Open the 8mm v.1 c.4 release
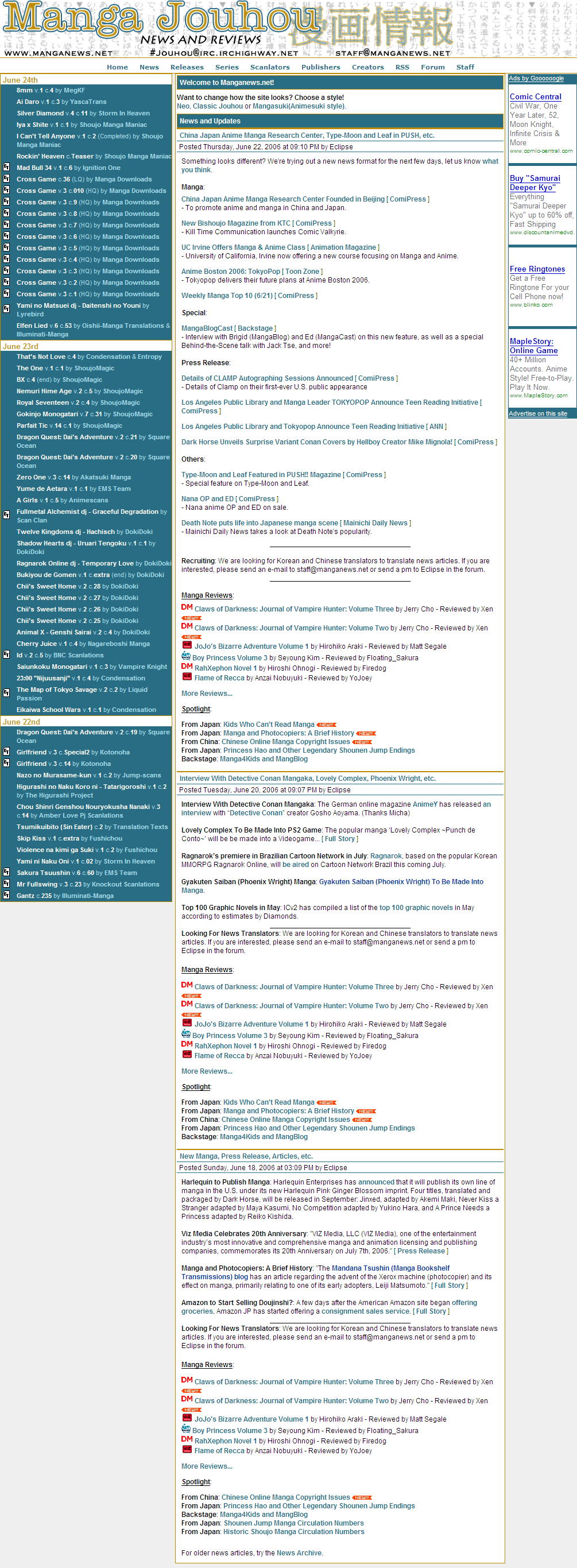 pyautogui.click(x=51, y=90)
